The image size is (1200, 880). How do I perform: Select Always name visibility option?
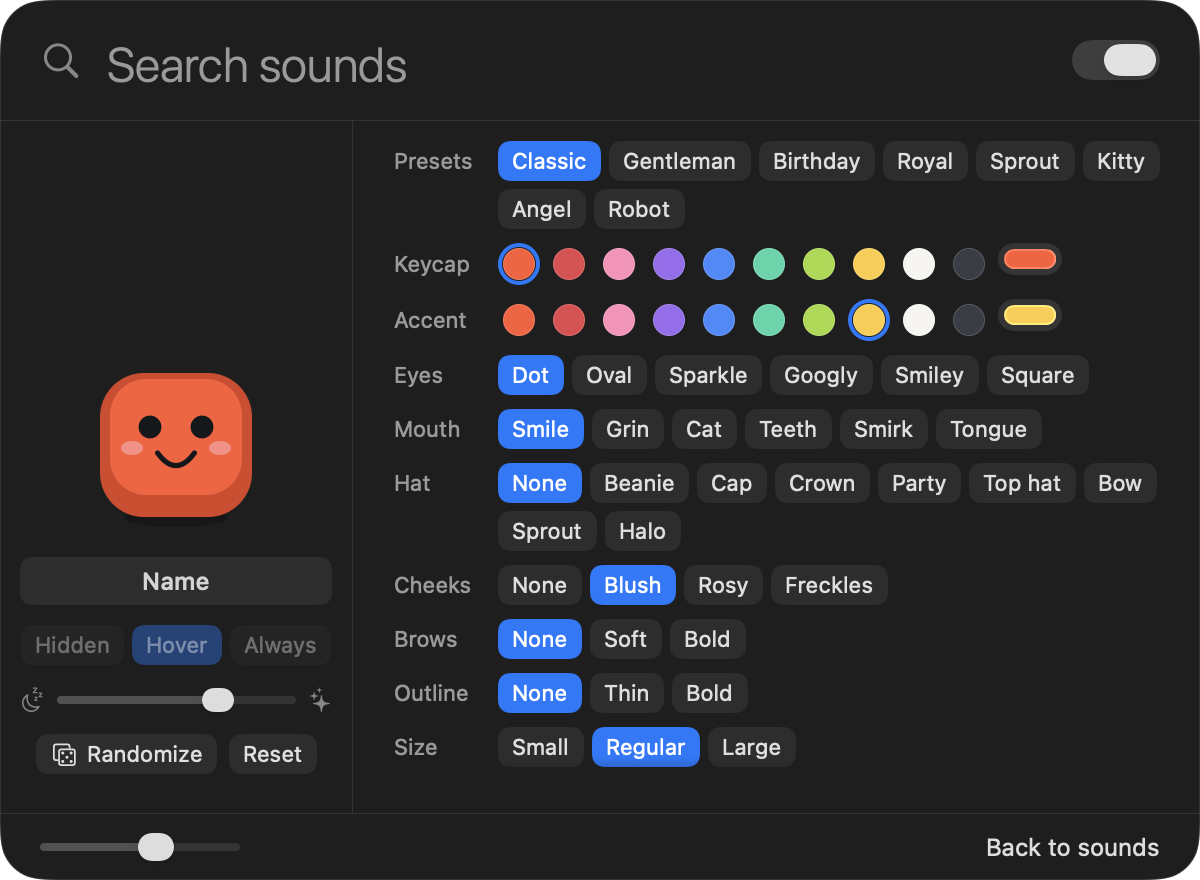[280, 645]
